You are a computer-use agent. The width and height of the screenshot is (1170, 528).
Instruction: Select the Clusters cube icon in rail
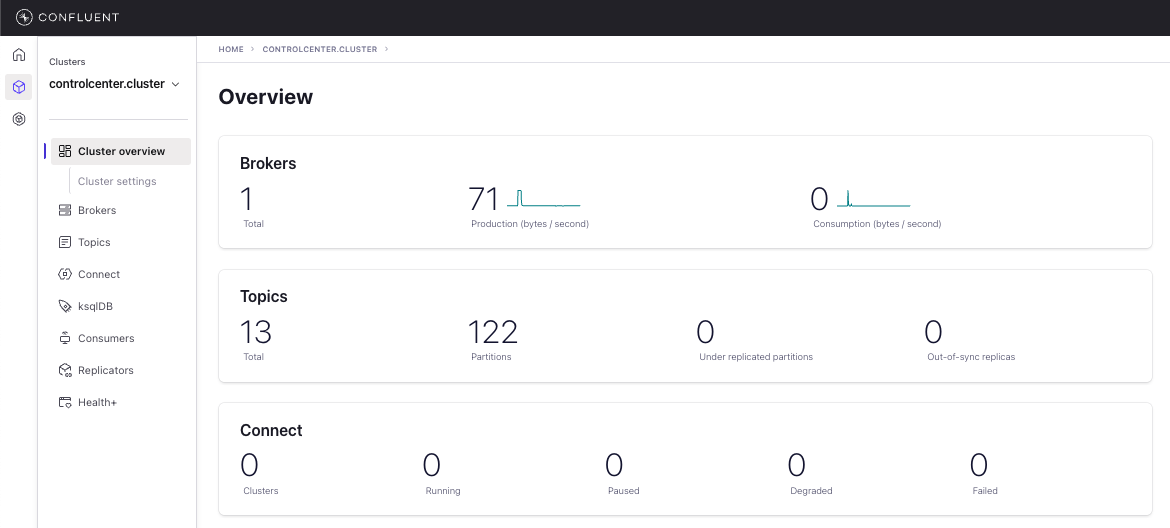click(18, 87)
